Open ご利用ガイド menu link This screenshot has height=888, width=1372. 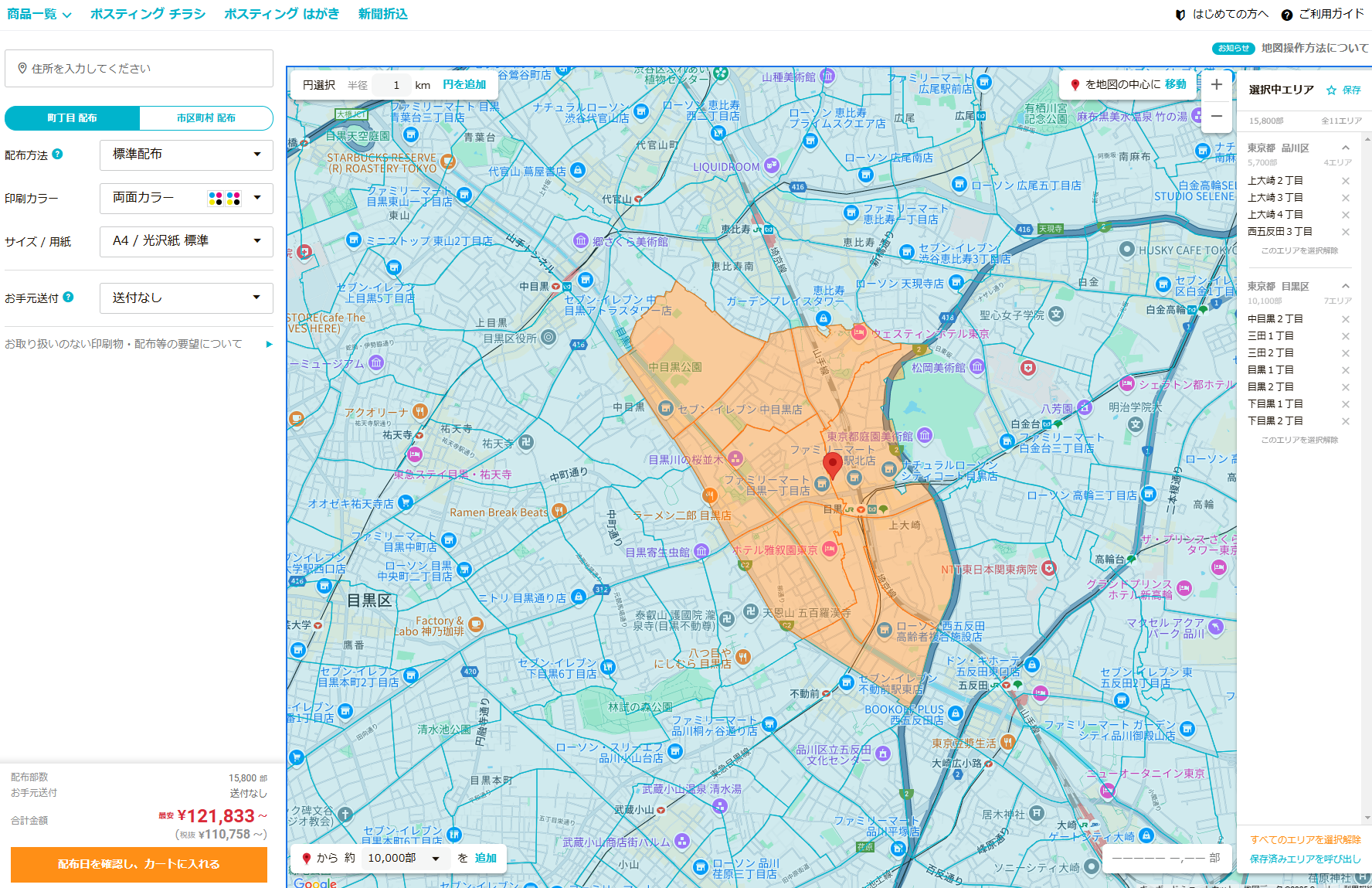pos(1331,14)
